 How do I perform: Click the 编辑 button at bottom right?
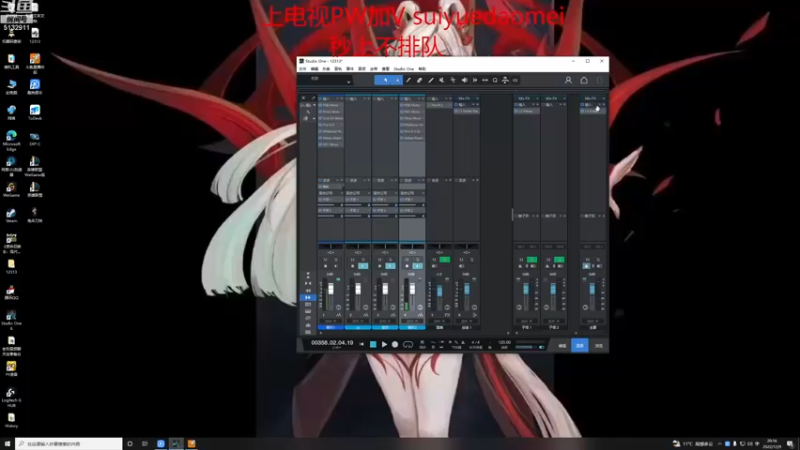pyautogui.click(x=562, y=346)
